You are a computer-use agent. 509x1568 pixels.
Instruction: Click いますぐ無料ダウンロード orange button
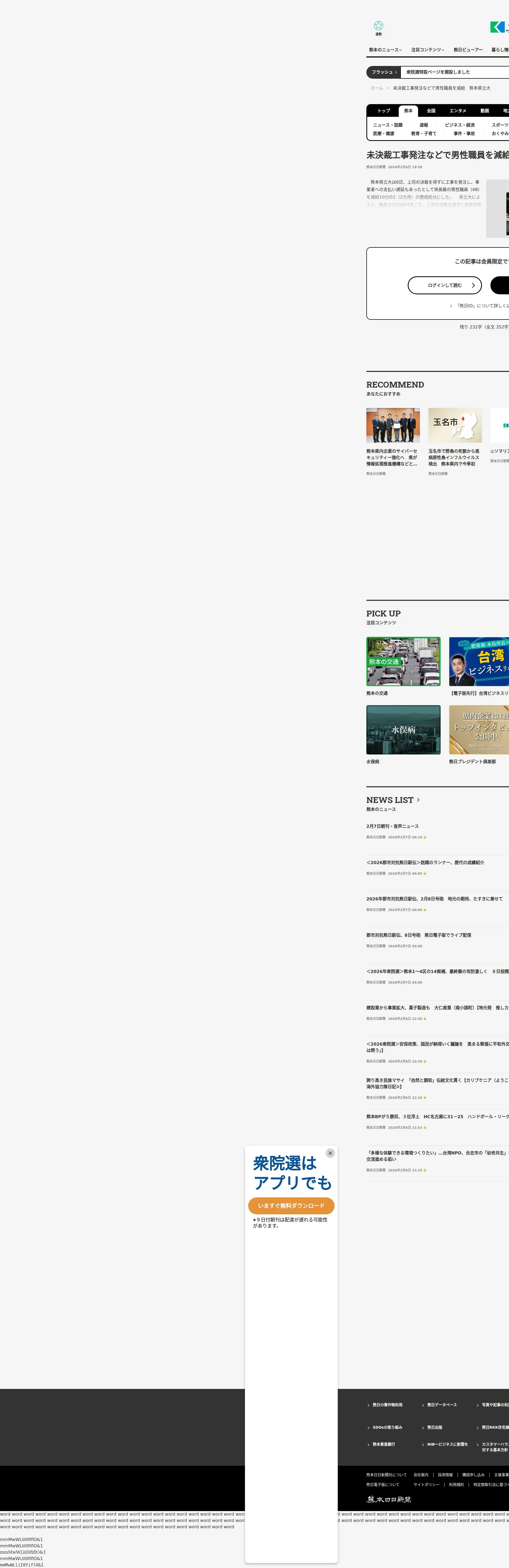[x=291, y=1206]
